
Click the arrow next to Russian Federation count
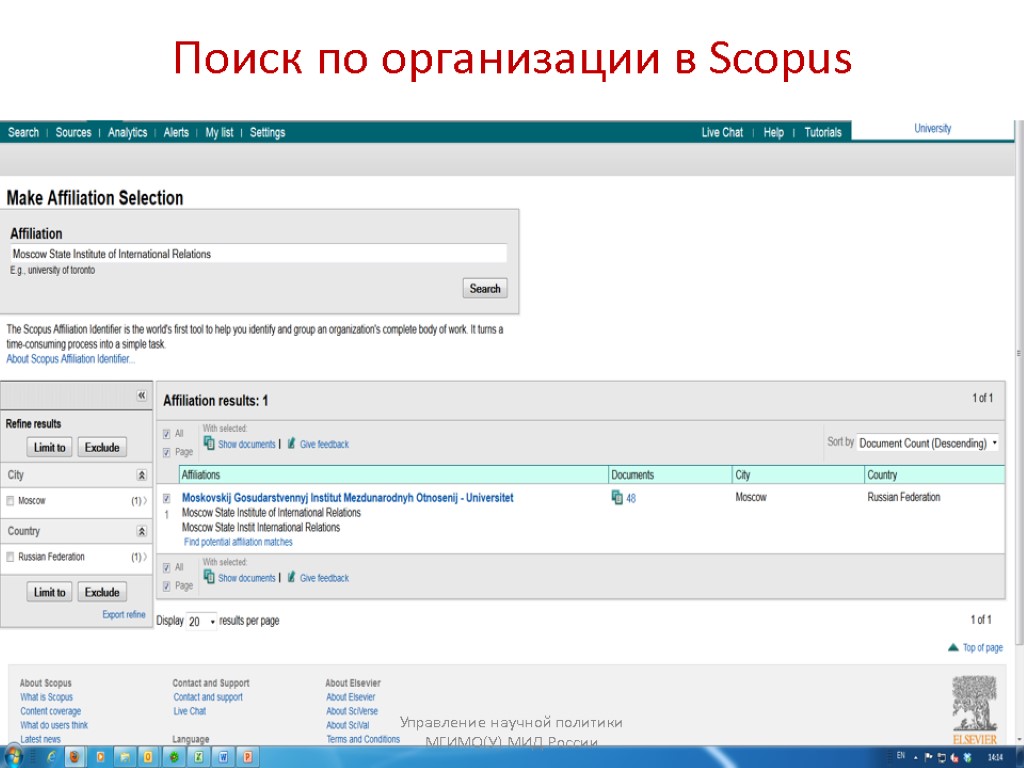tap(145, 557)
